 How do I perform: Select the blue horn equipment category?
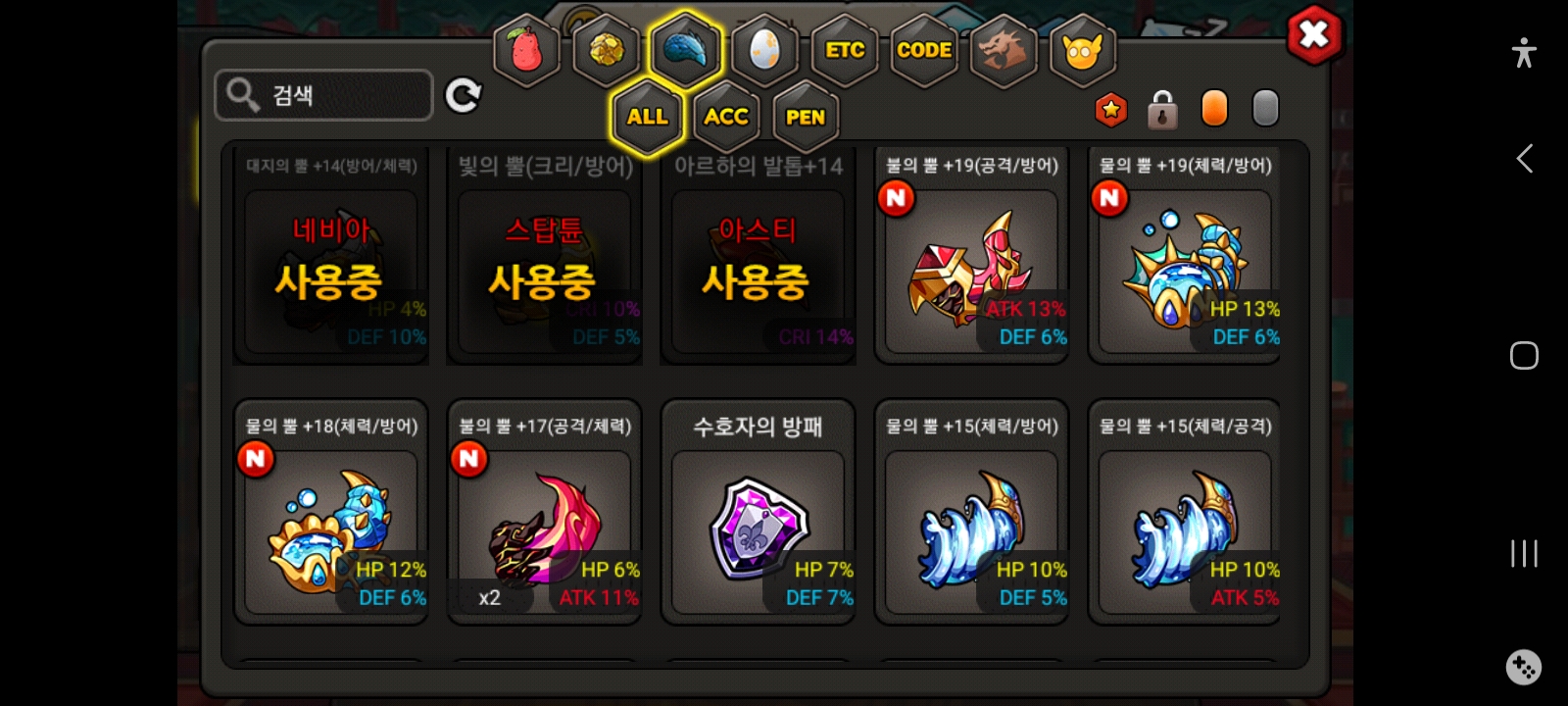[x=685, y=49]
